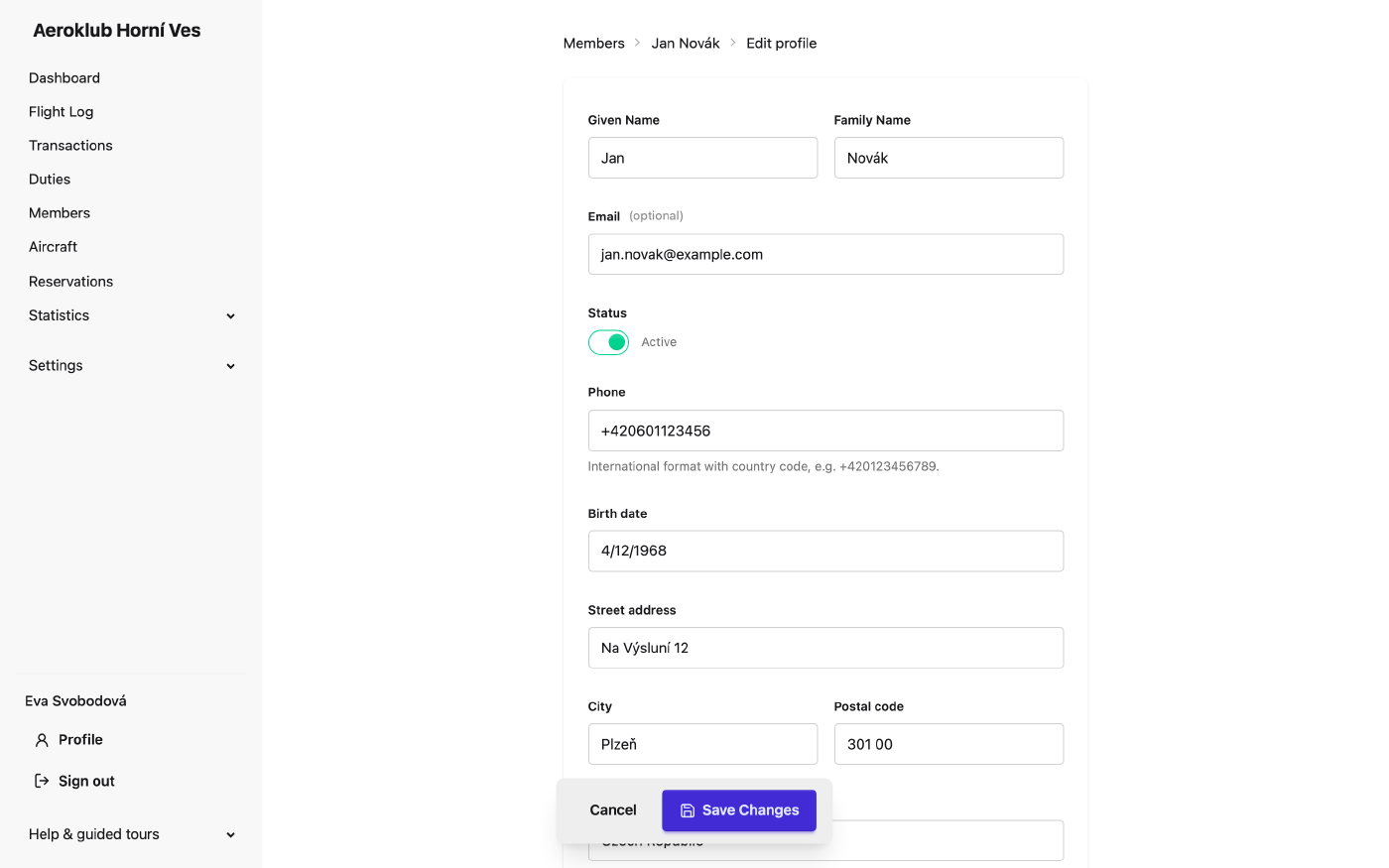Open Reservations in the sidebar
The height and width of the screenshot is (868, 1389).
click(x=71, y=282)
